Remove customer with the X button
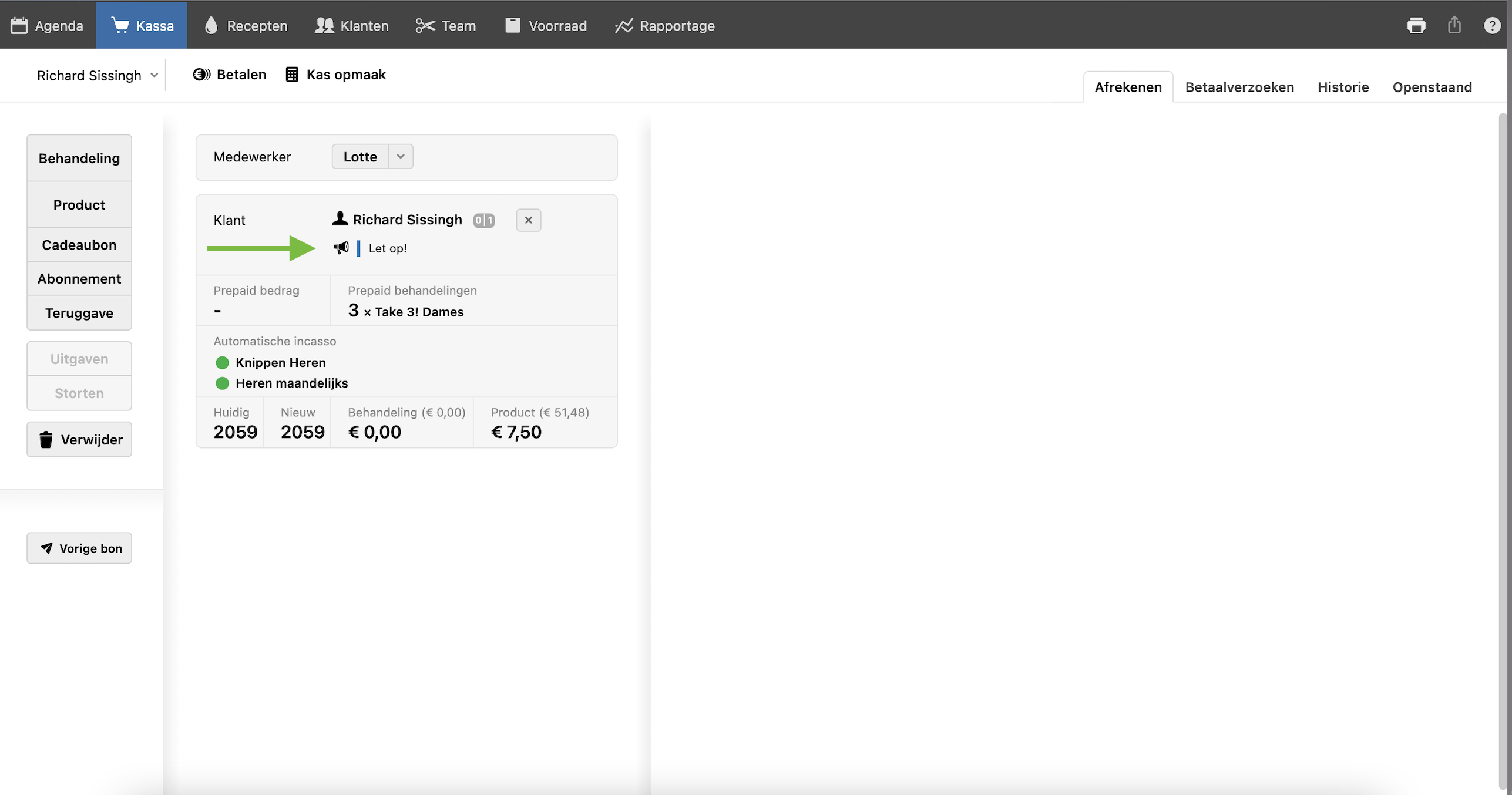Screen dimensions: 1512x795 click(528, 220)
